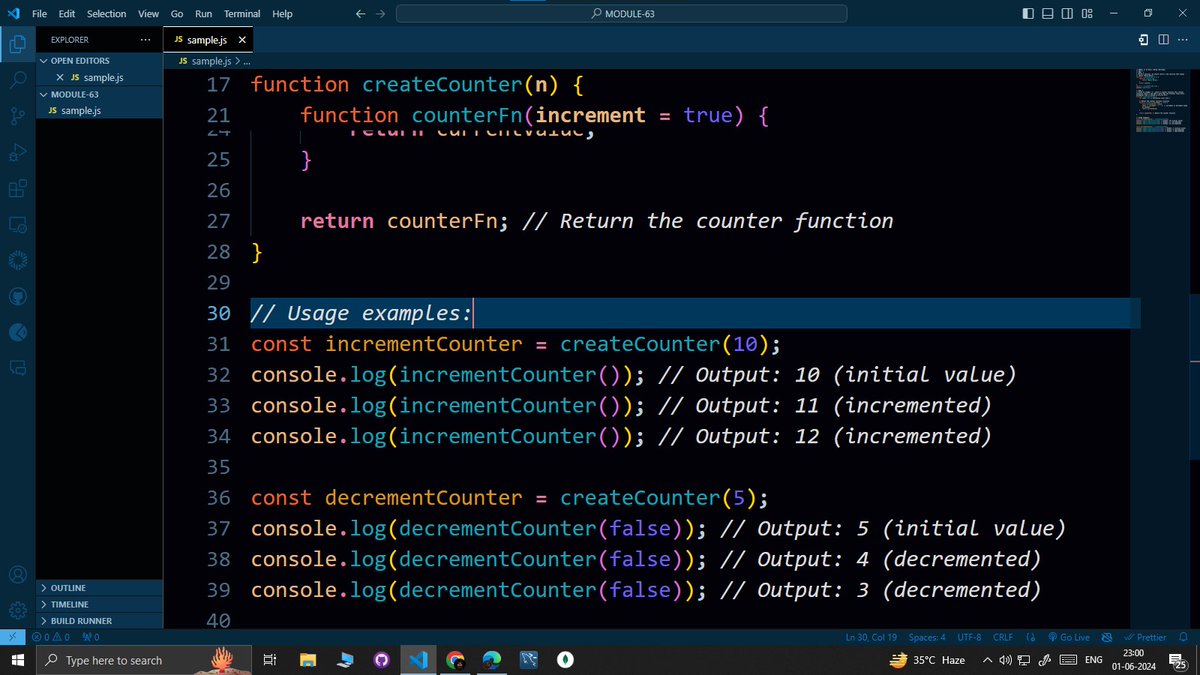Click the MODULE-63 command center search box
This screenshot has width=1200, height=675.
pyautogui.click(x=621, y=14)
